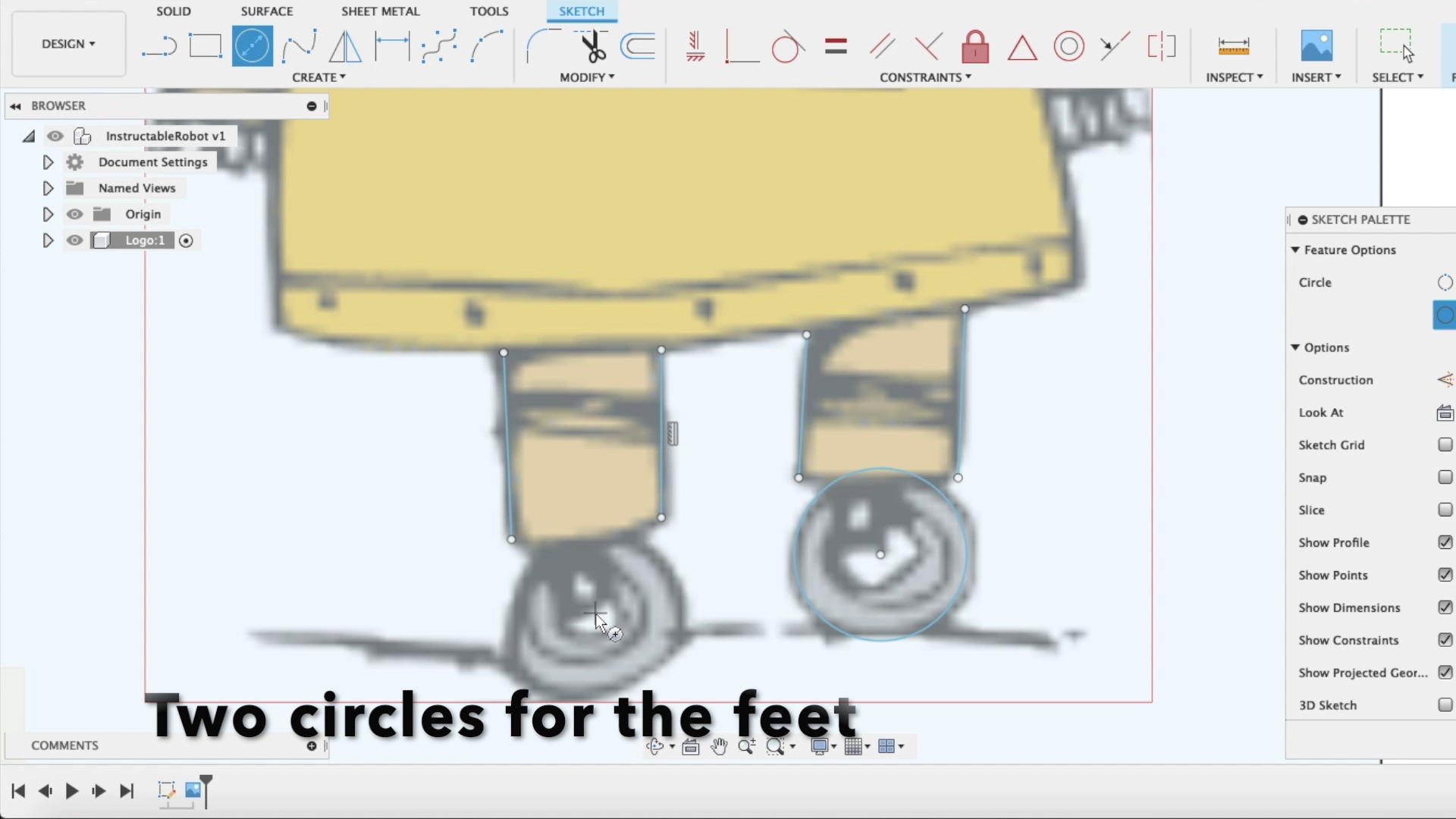Select the Line sketch tool

(159, 46)
